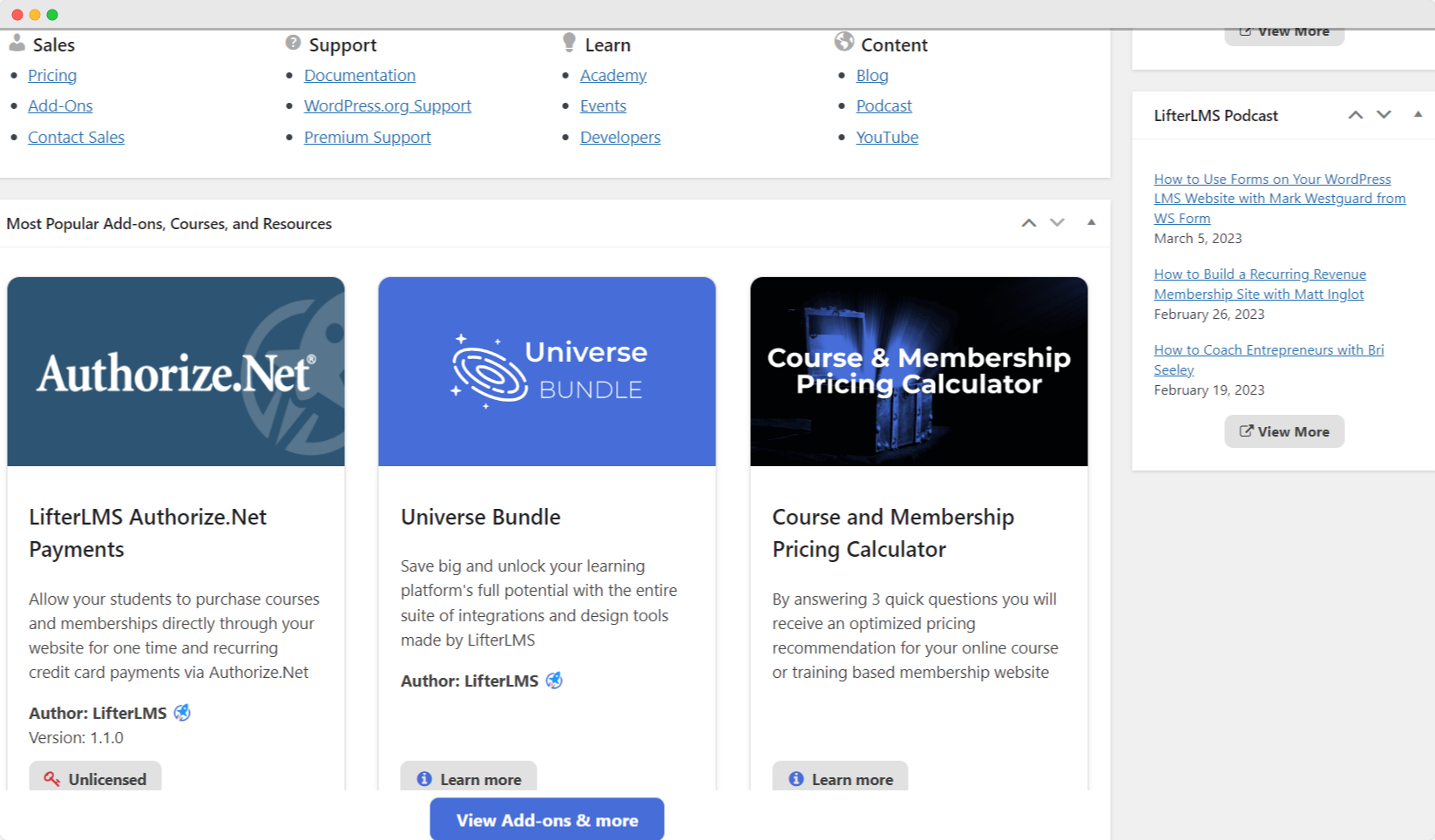Image resolution: width=1435 pixels, height=840 pixels.
Task: Click the Universe Bundle banner image
Action: 547,371
